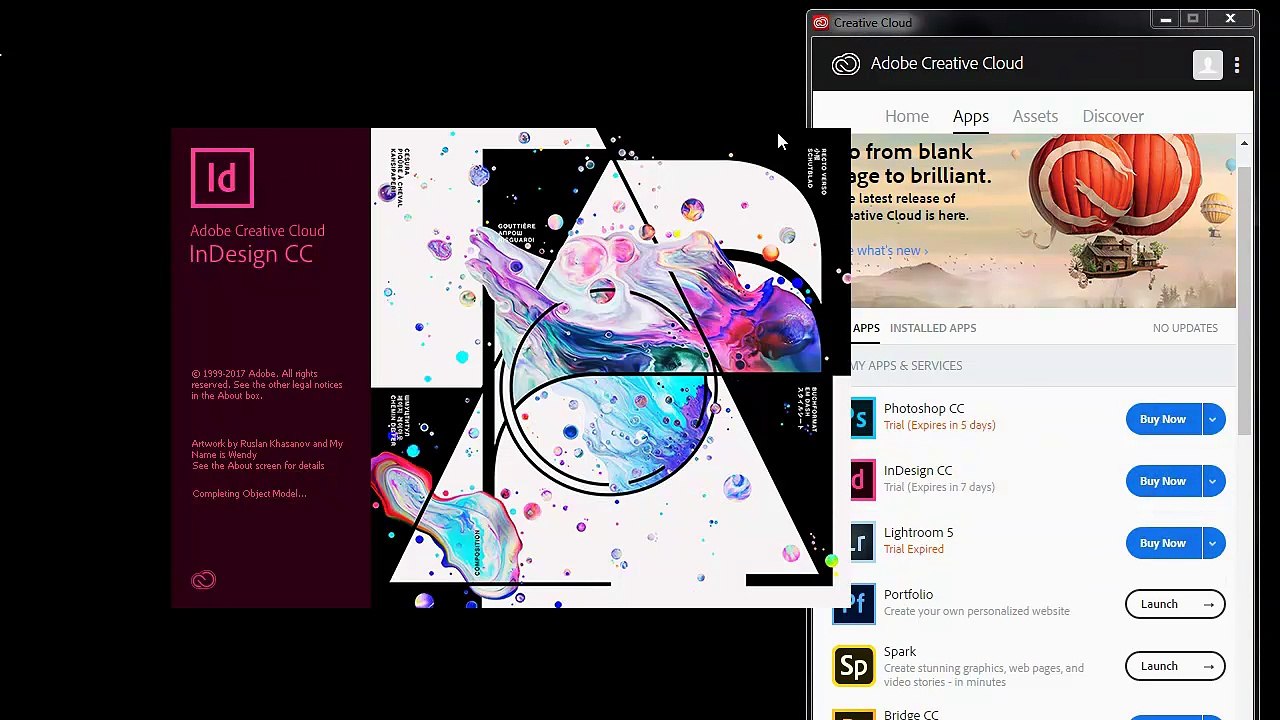Click the scroll-up arrow in the Creative Cloud window
Image resolution: width=1280 pixels, height=720 pixels.
pyautogui.click(x=1244, y=144)
